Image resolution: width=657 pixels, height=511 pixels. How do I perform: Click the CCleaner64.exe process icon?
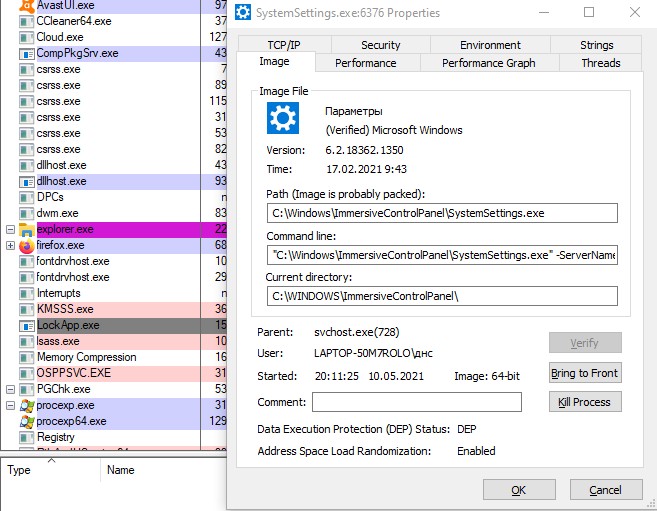(26, 21)
